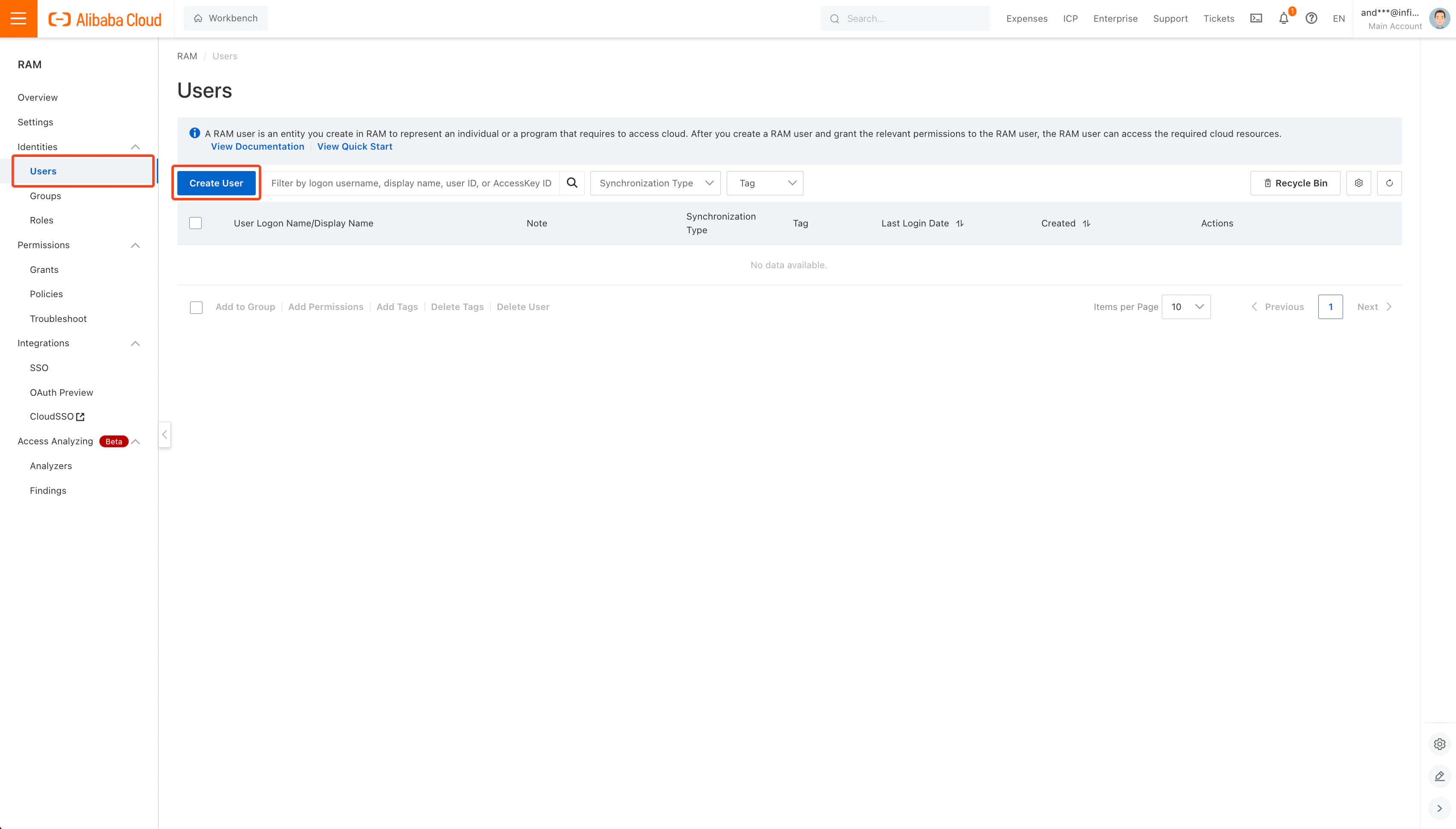
Task: Open the notifications bell
Action: [x=1284, y=18]
